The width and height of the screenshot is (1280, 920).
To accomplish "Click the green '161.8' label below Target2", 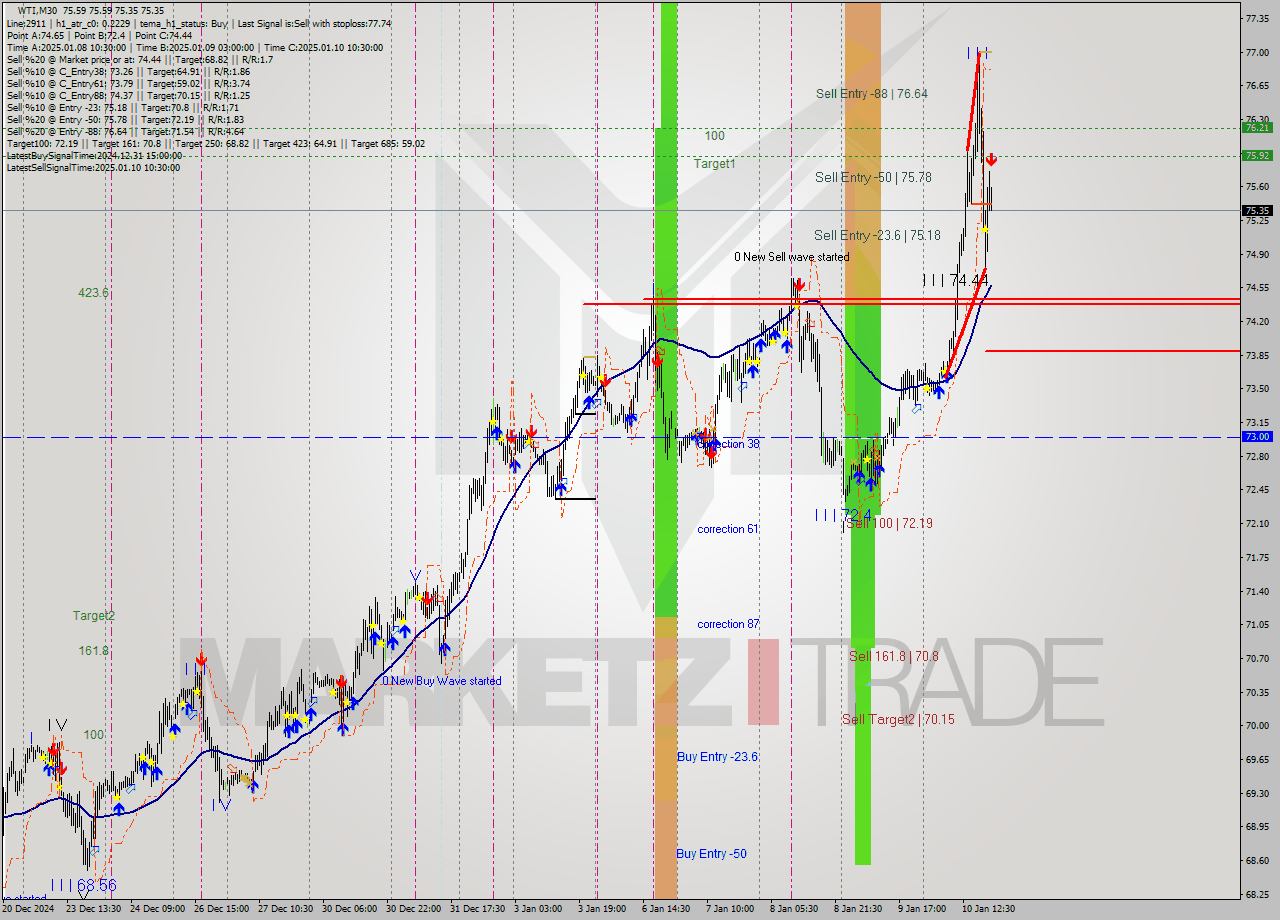I will pos(94,651).
